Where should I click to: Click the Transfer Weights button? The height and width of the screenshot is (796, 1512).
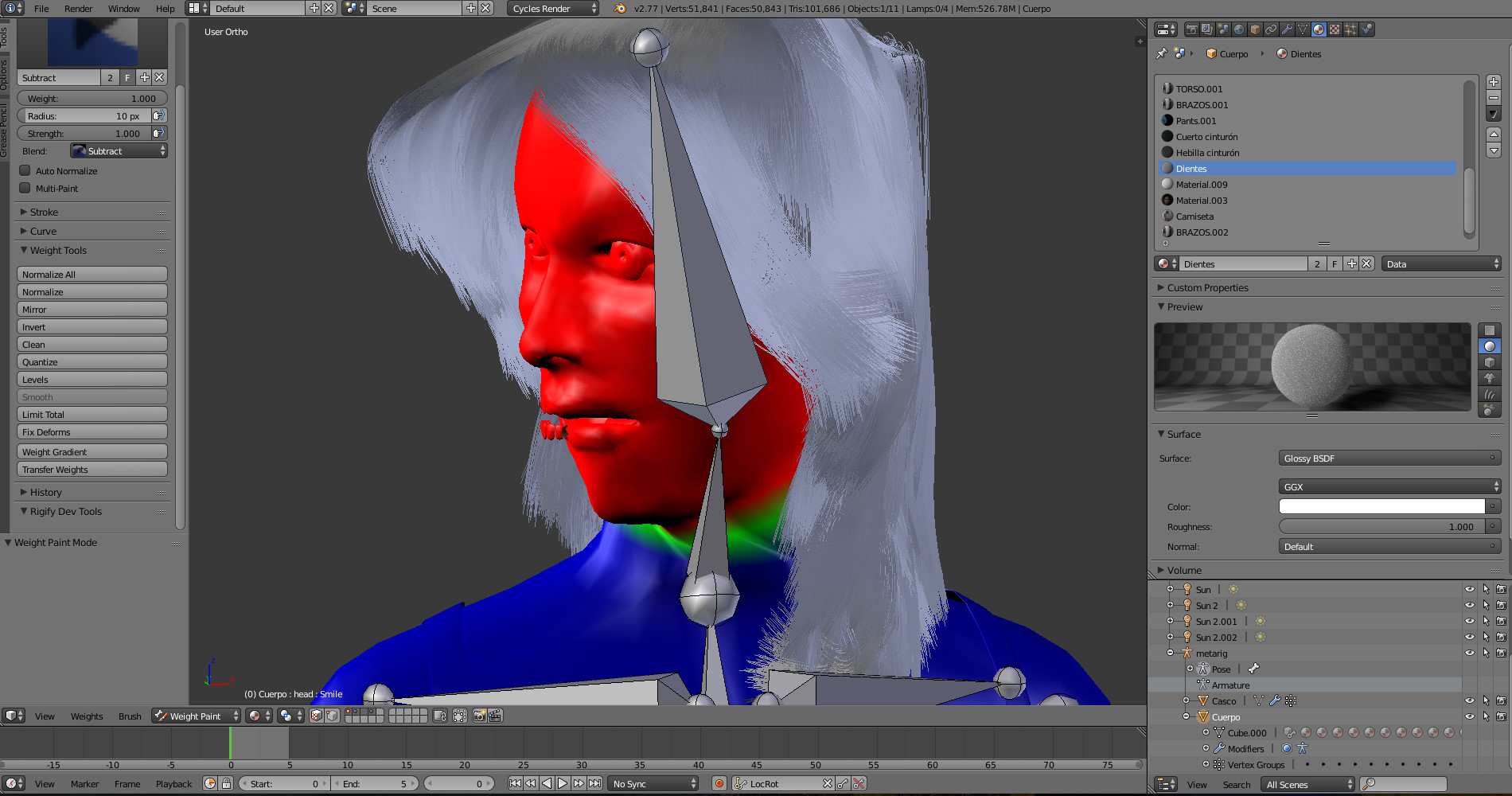click(92, 469)
